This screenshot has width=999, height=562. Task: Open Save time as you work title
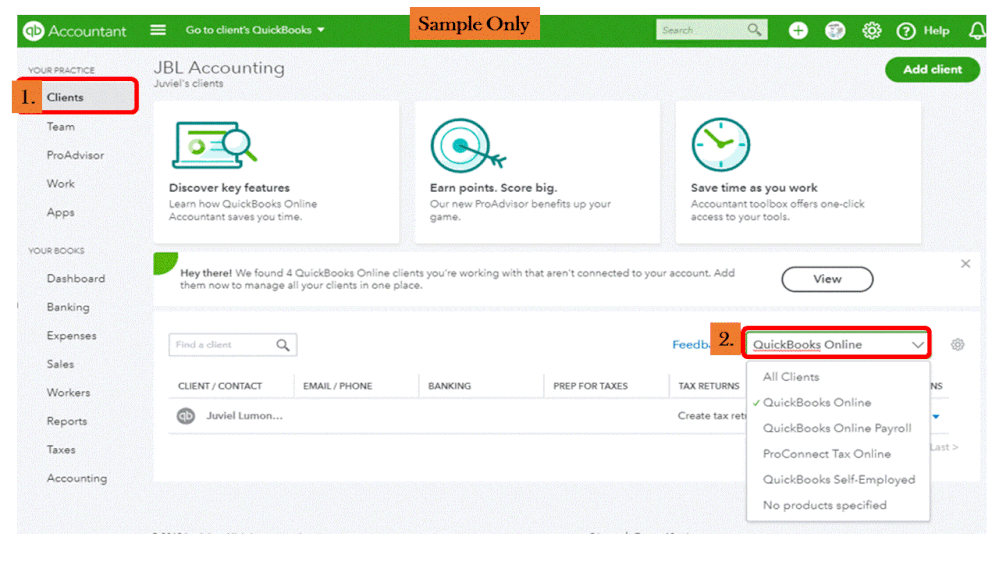click(754, 188)
